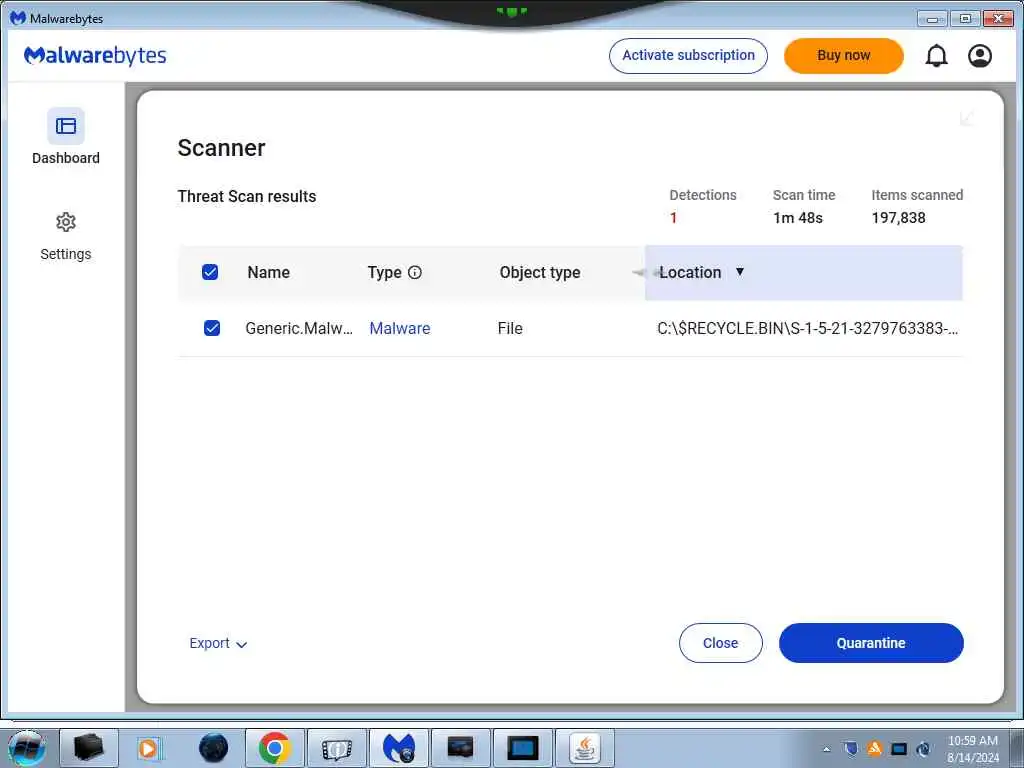Open the user account profile icon
This screenshot has height=768, width=1024.
[980, 56]
